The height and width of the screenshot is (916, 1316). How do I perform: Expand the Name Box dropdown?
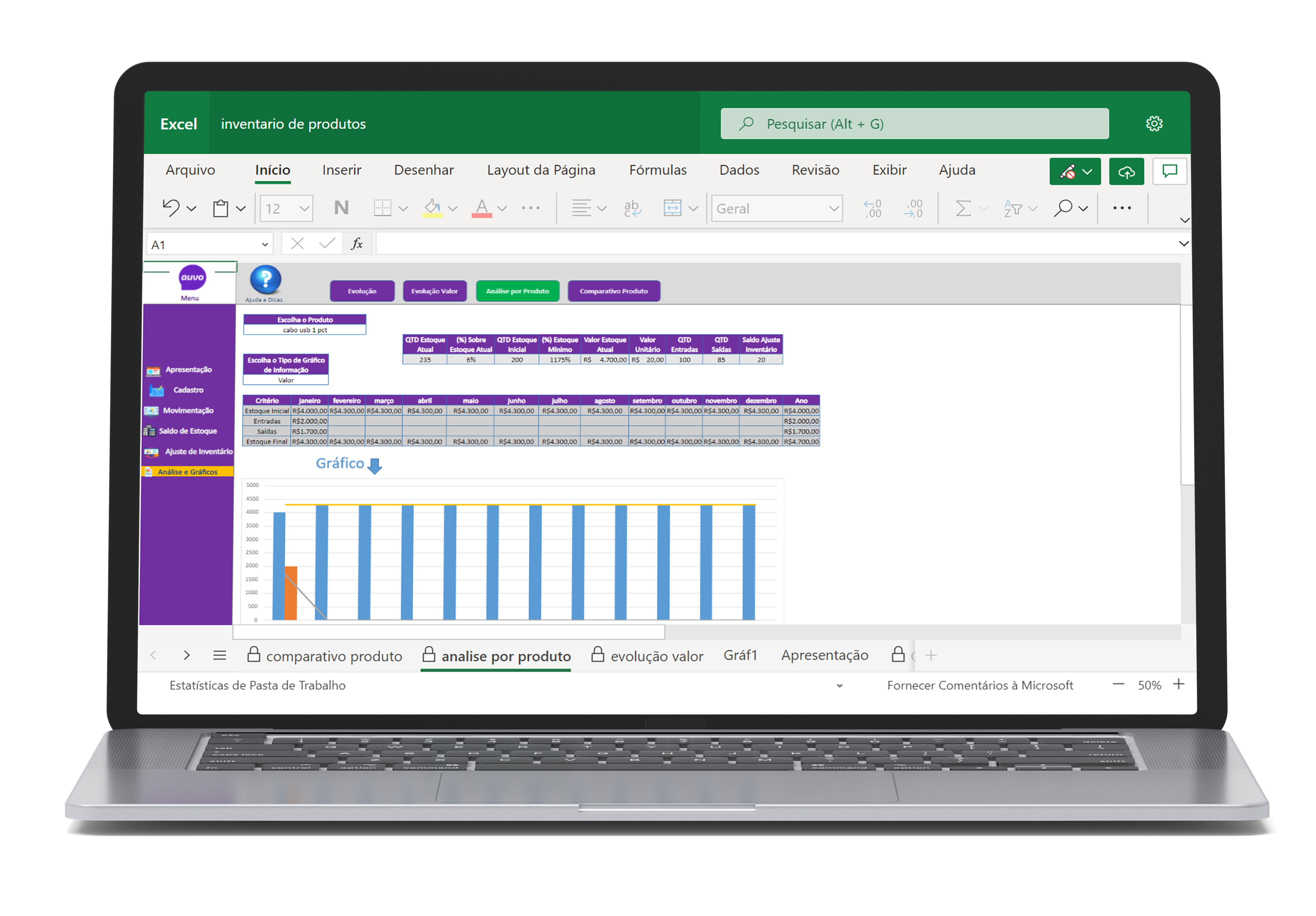[x=265, y=245]
